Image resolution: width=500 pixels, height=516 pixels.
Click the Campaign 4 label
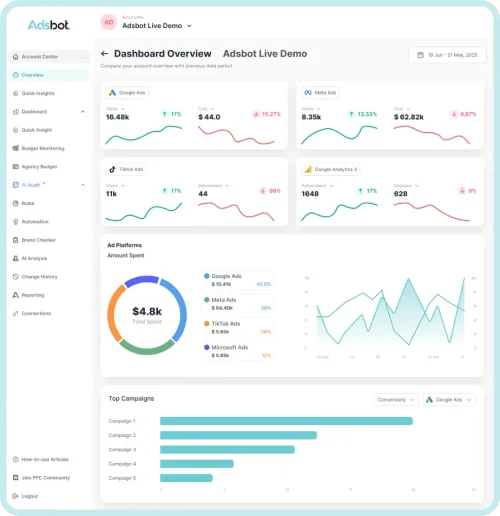point(122,464)
